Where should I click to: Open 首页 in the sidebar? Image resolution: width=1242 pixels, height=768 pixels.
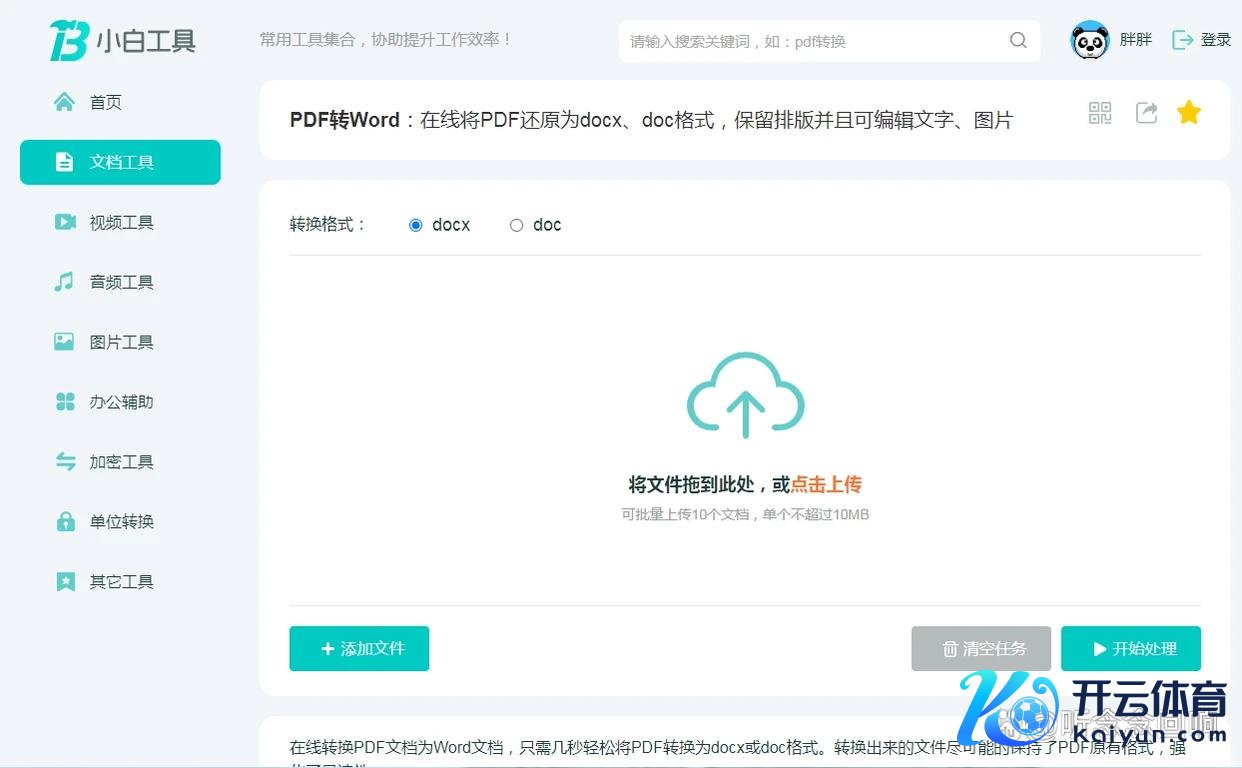pos(105,102)
